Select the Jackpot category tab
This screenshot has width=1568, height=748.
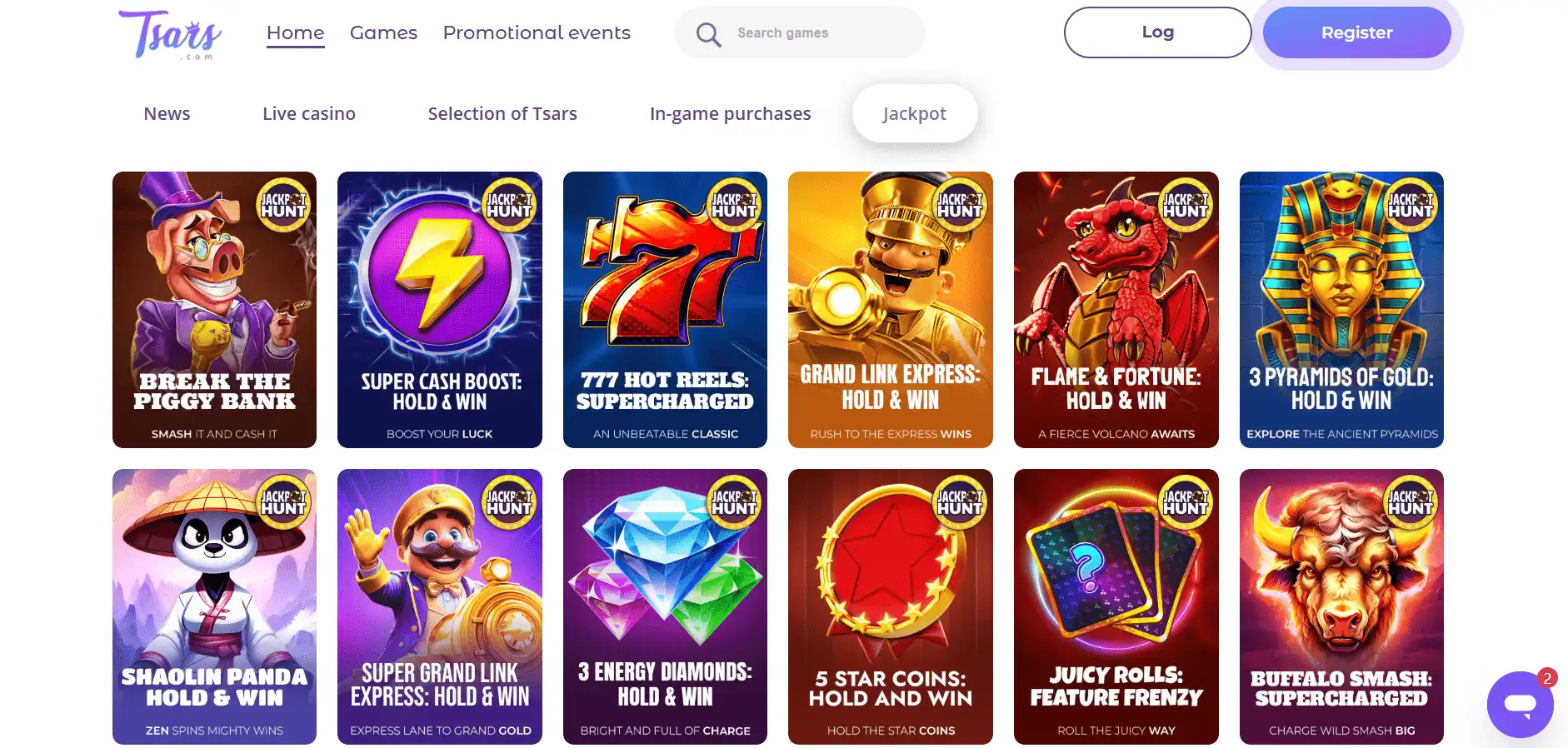[914, 113]
